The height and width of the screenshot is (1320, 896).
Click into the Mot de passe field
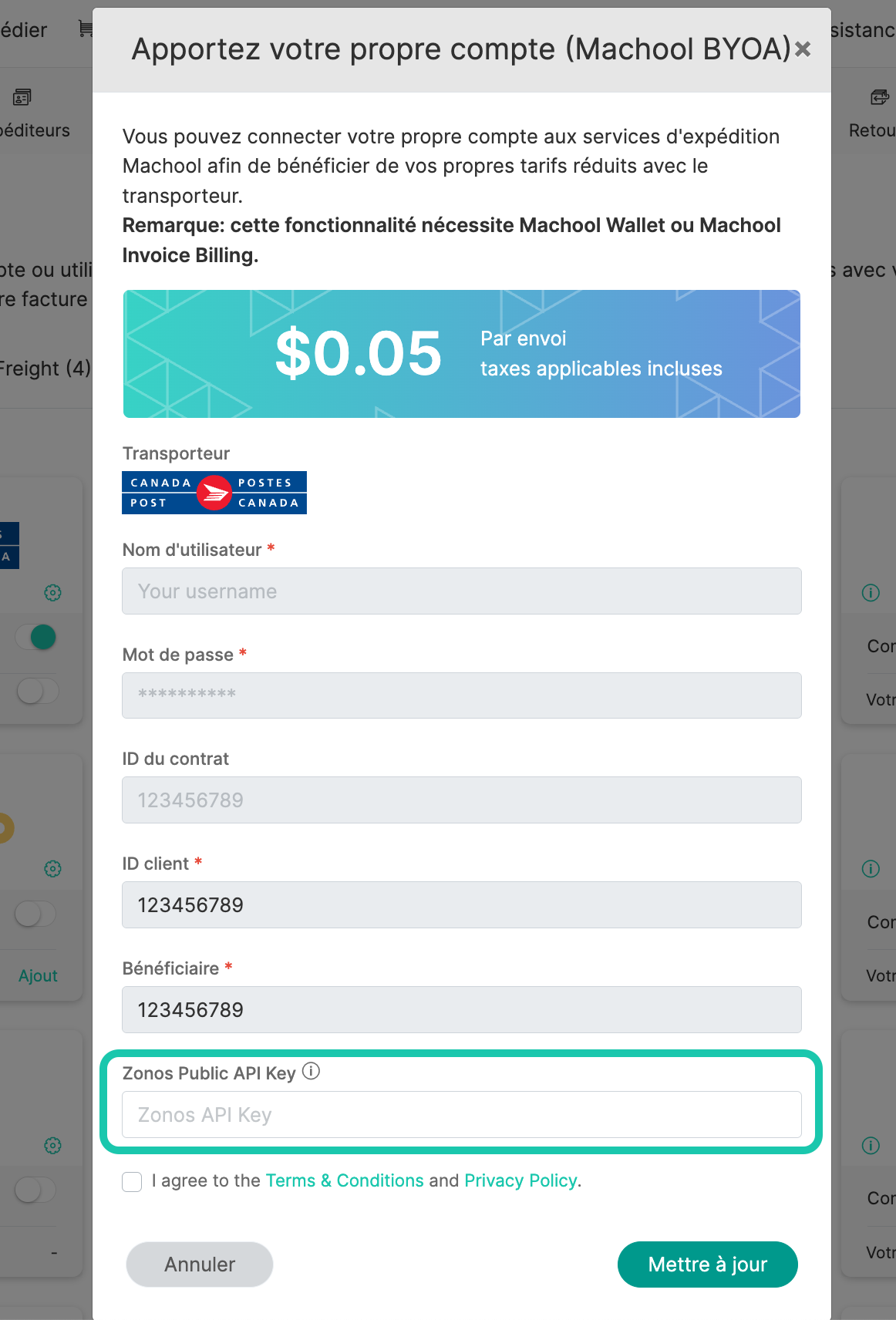461,695
